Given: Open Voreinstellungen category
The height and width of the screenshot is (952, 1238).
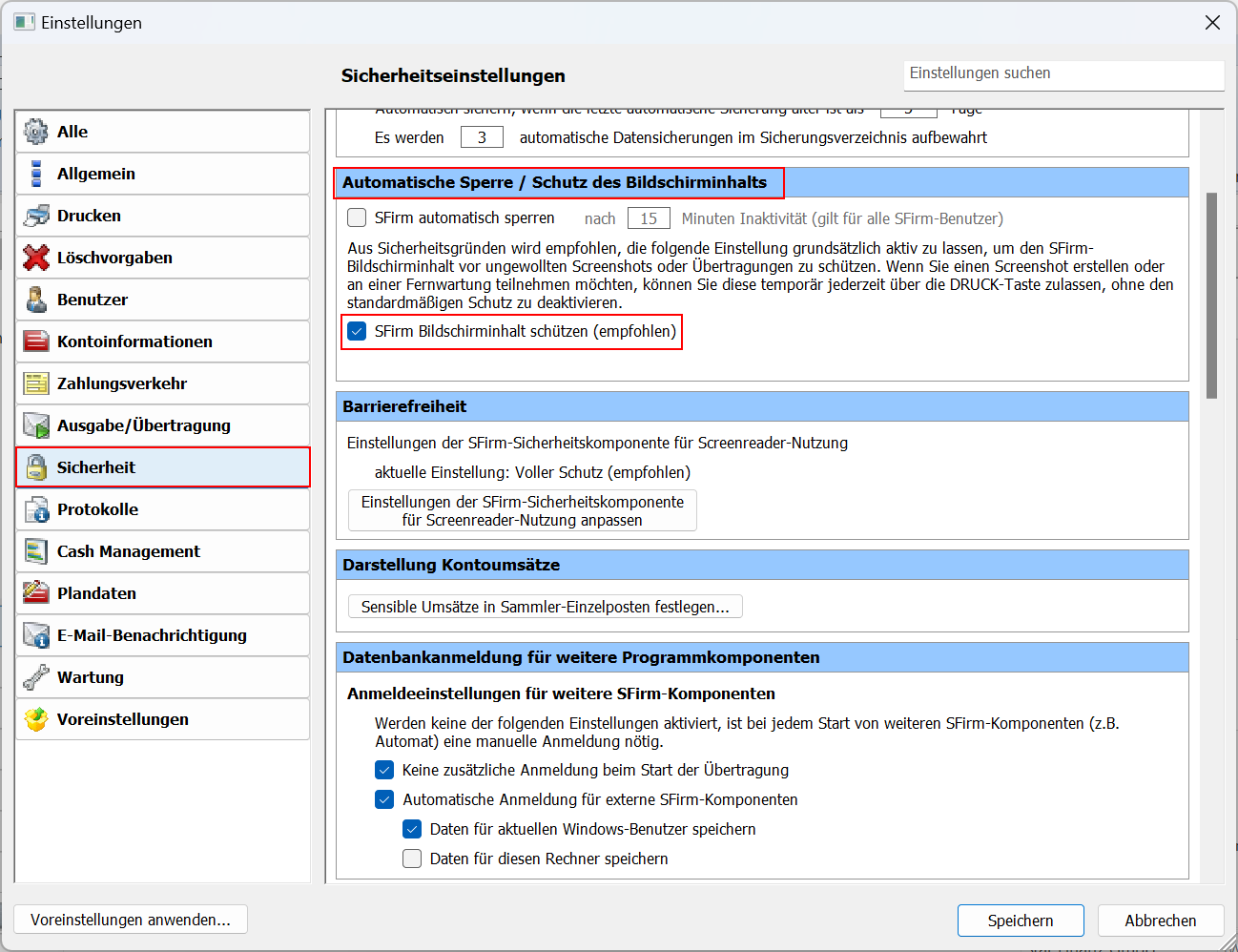Looking at the screenshot, I should [163, 719].
